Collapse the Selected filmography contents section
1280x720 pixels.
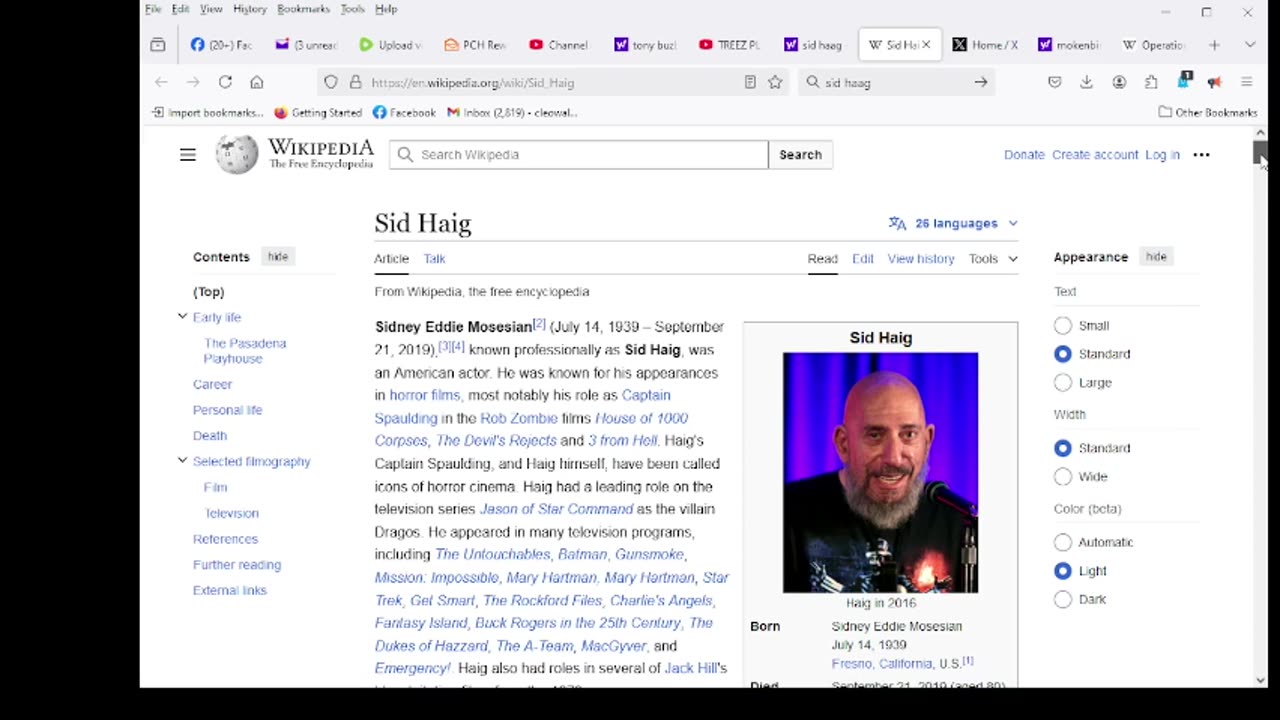(x=182, y=461)
